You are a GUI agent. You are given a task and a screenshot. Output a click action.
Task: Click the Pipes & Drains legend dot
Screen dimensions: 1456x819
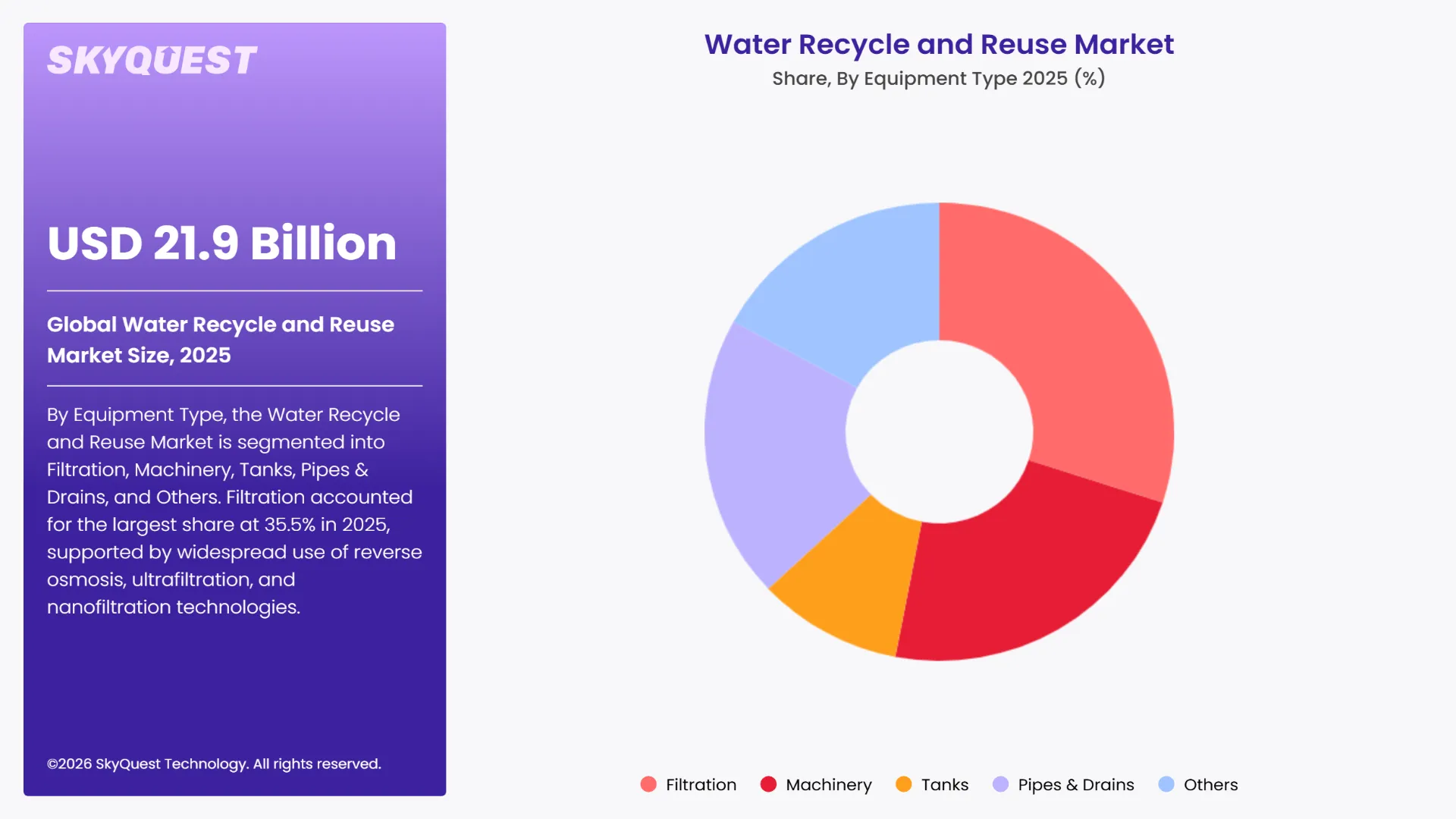pos(1000,784)
